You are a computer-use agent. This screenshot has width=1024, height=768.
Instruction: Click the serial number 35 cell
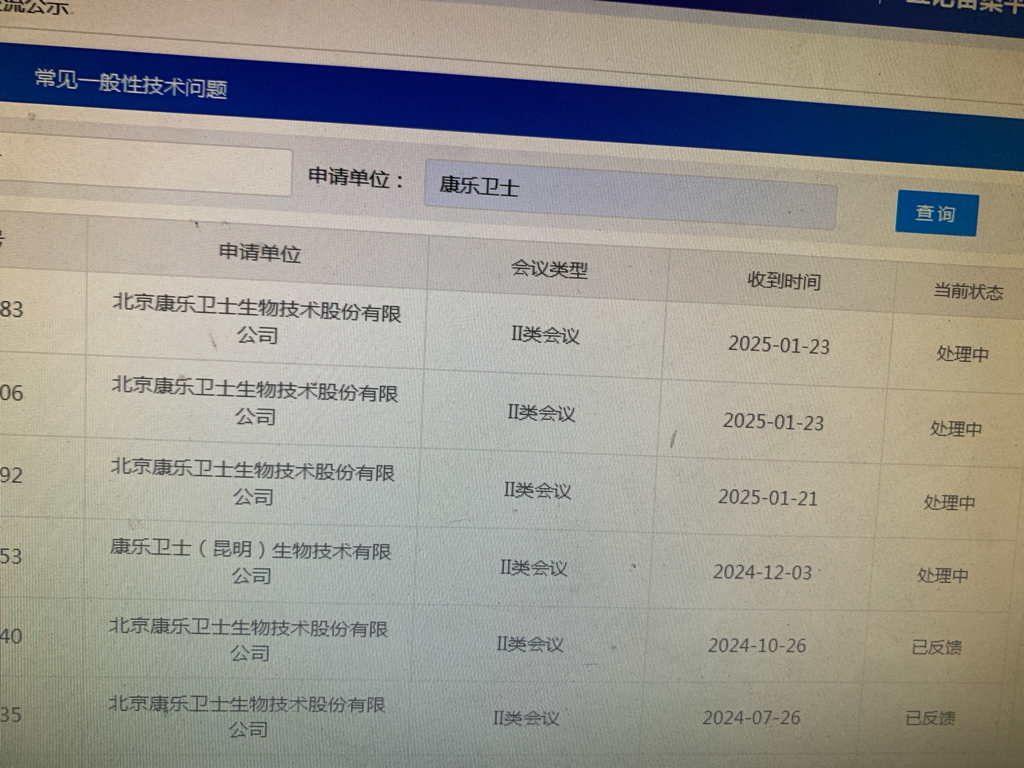tap(10, 714)
